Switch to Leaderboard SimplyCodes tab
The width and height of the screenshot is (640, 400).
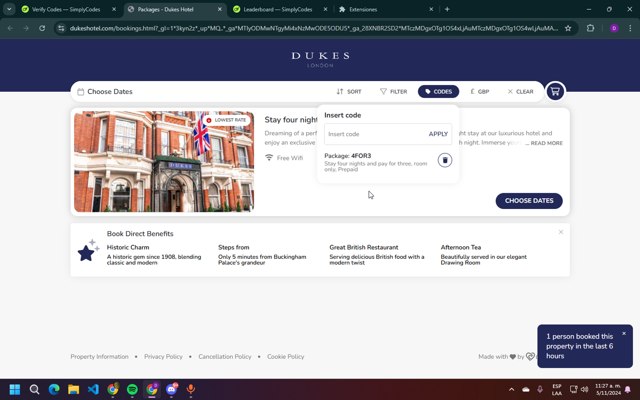(x=278, y=9)
